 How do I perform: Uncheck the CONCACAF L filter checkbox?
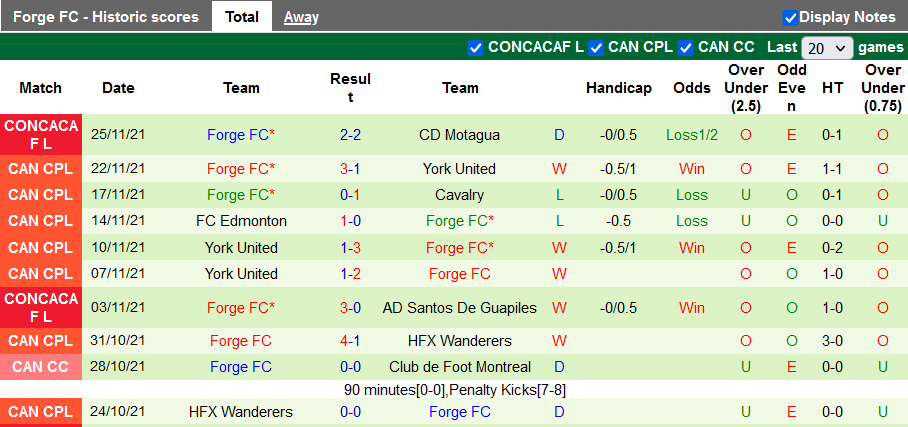(476, 47)
